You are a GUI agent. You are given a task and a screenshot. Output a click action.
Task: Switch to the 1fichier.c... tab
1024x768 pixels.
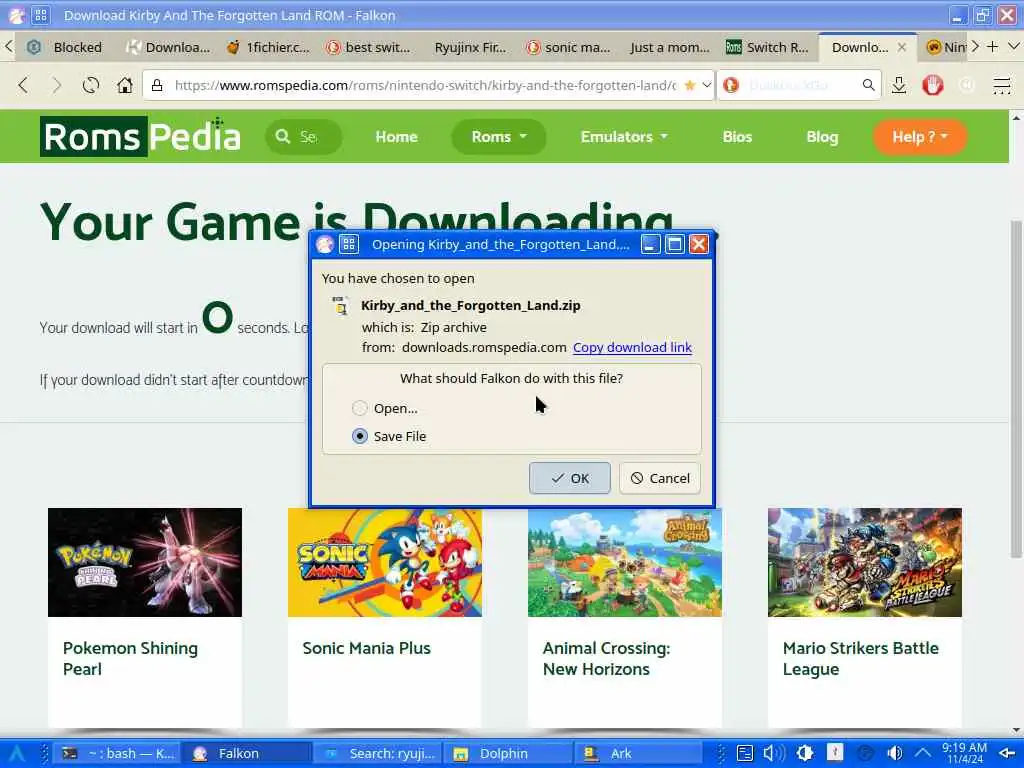tap(268, 47)
